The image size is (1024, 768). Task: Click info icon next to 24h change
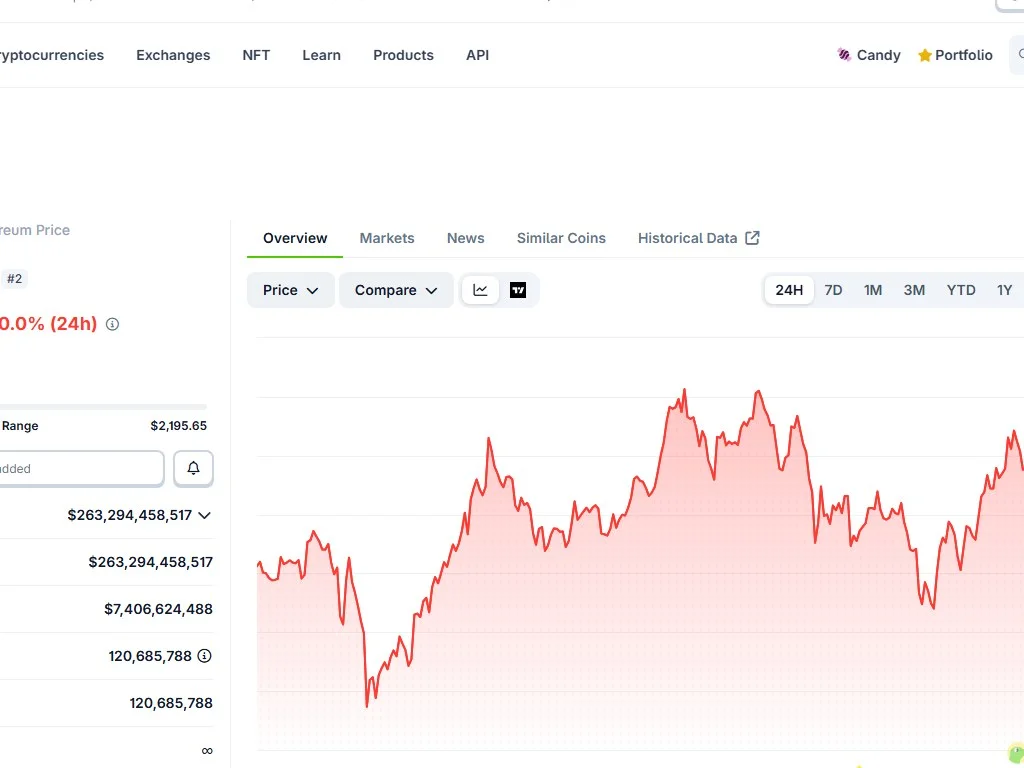pyautogui.click(x=112, y=324)
